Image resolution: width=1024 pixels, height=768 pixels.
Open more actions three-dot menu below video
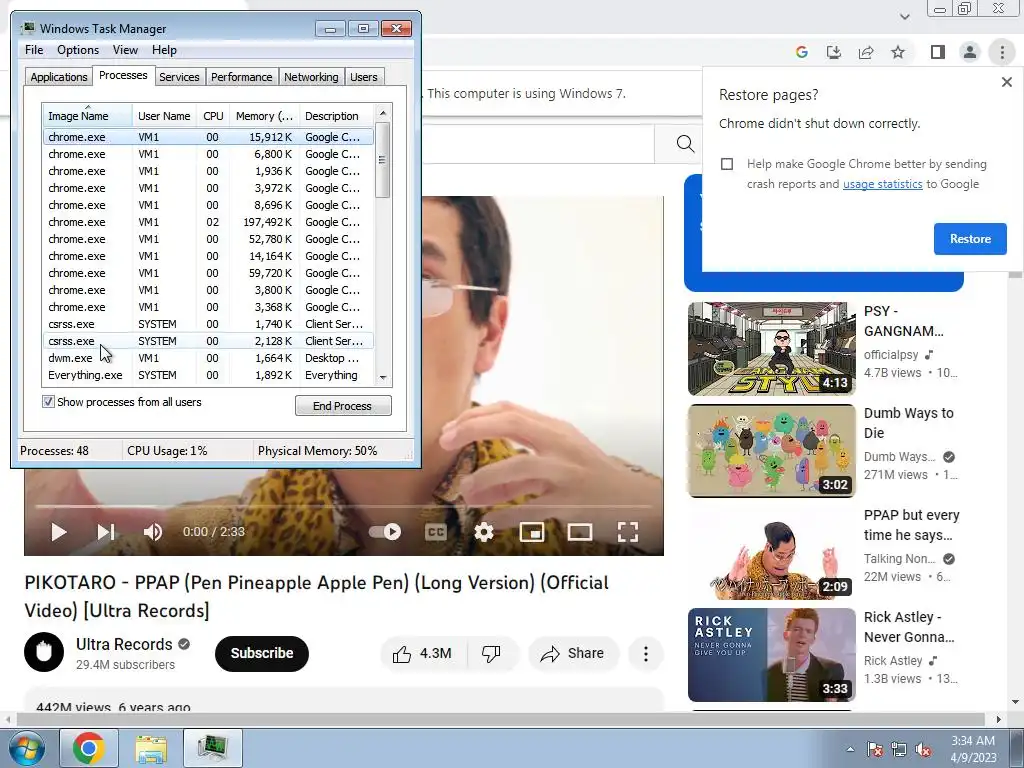[646, 654]
